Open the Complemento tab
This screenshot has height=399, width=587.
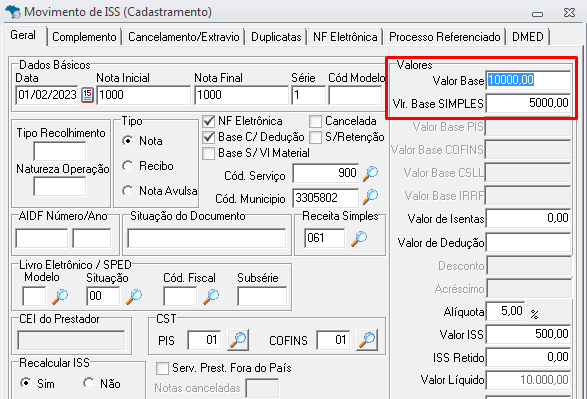pyautogui.click(x=84, y=37)
